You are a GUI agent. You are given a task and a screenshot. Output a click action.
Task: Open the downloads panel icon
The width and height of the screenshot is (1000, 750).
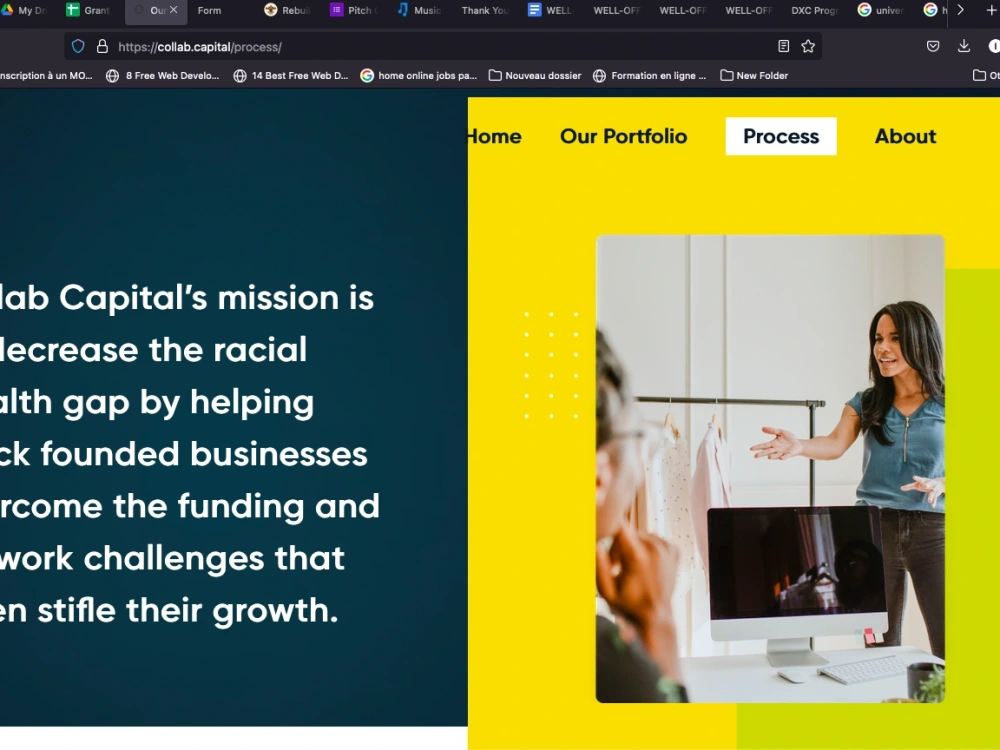coord(963,45)
